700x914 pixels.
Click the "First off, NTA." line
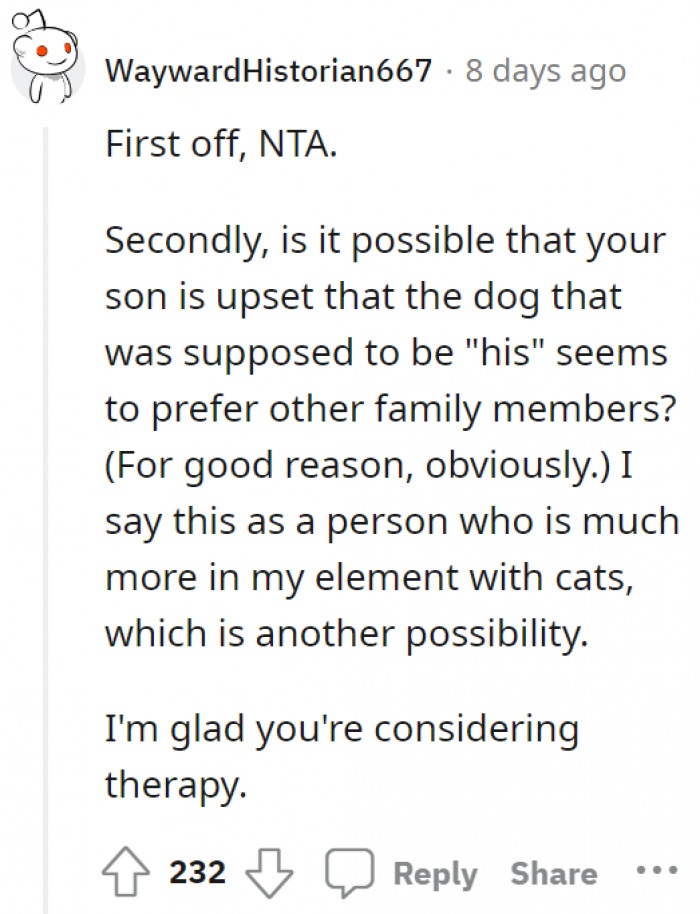222,147
